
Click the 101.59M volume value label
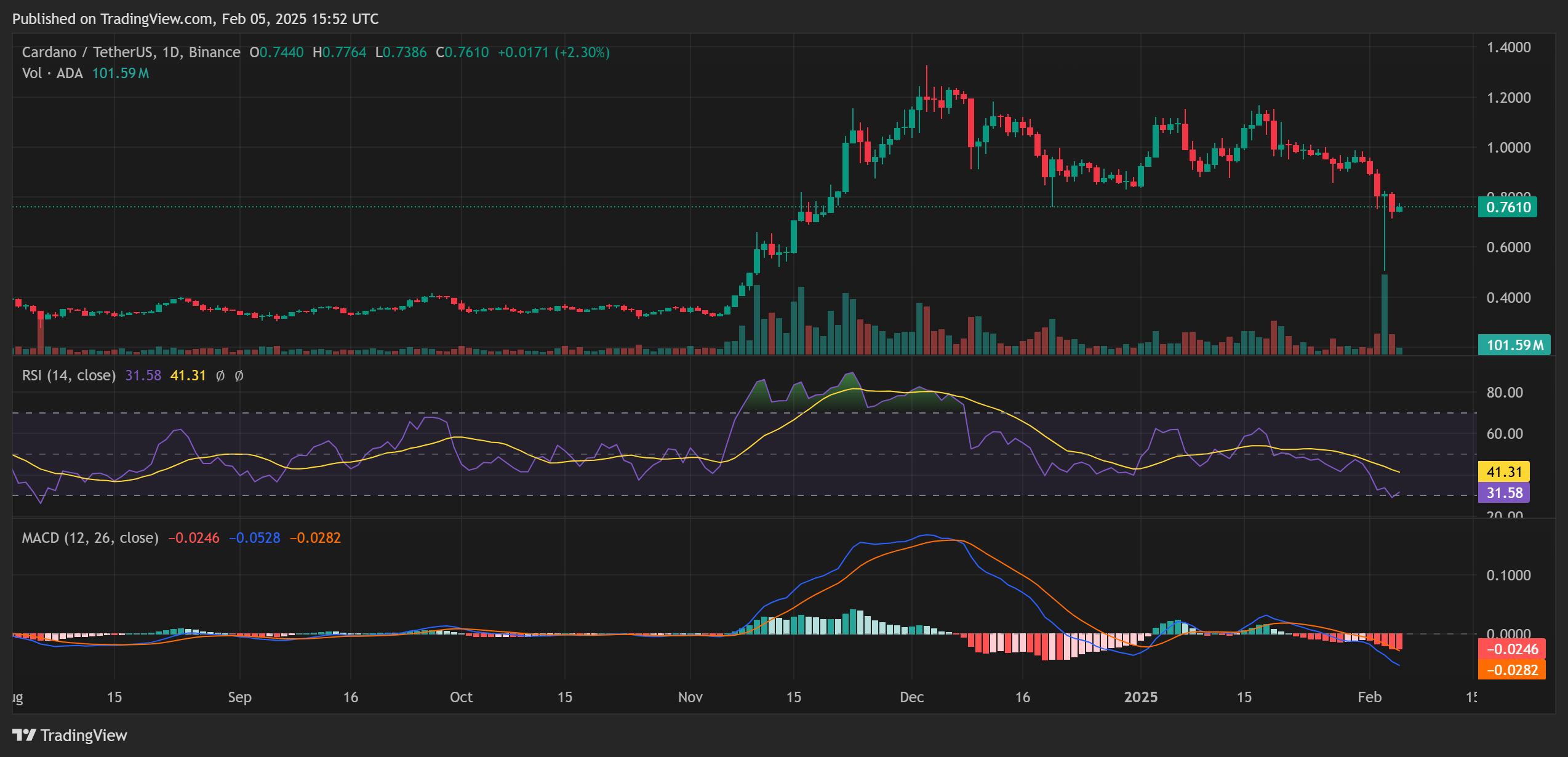coord(1514,345)
